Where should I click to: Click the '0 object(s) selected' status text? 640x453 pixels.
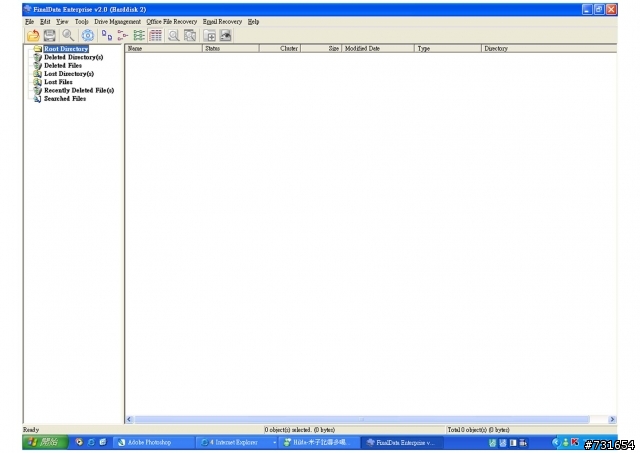click(x=300, y=430)
